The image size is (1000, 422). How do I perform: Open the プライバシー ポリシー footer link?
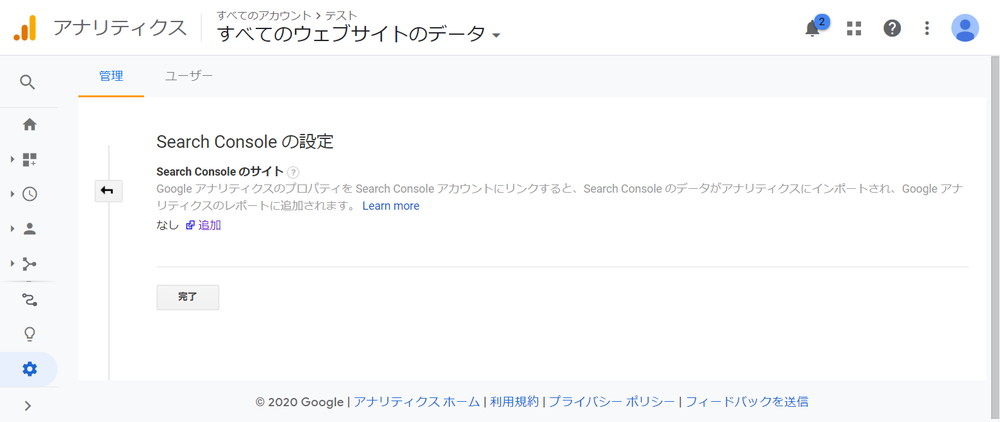coord(612,402)
